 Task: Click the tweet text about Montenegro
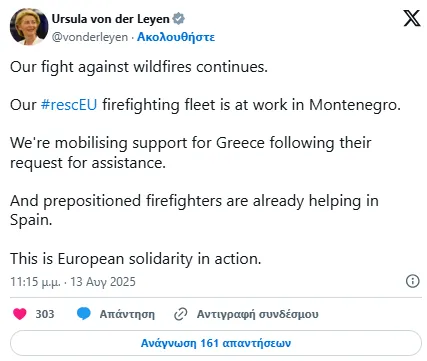205,105
